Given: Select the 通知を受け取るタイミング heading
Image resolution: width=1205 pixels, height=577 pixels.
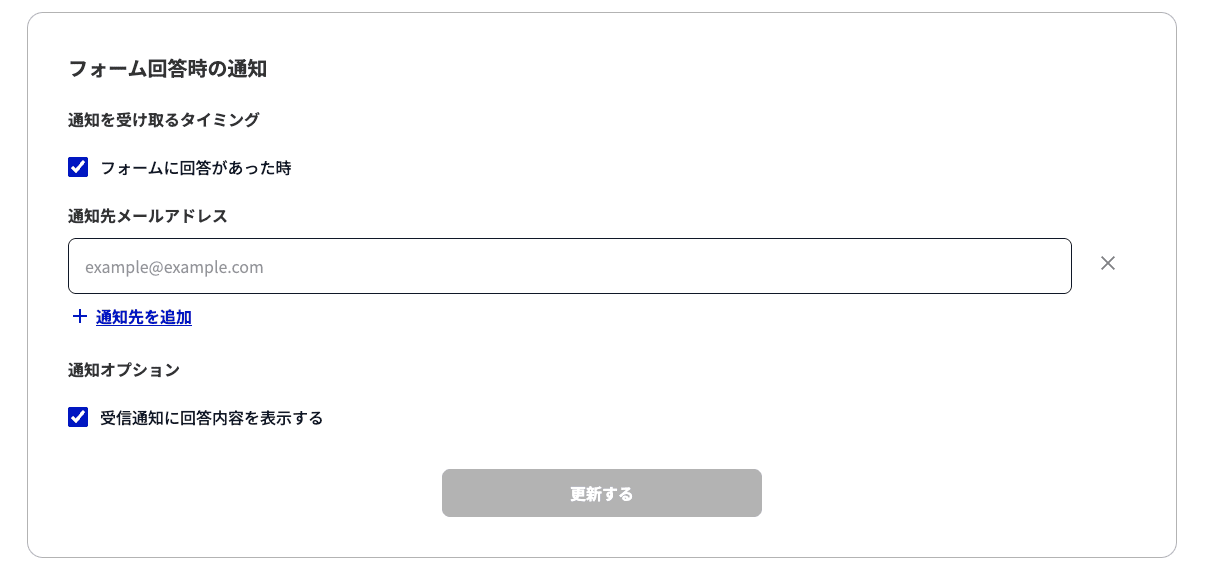Looking at the screenshot, I should click(x=164, y=120).
